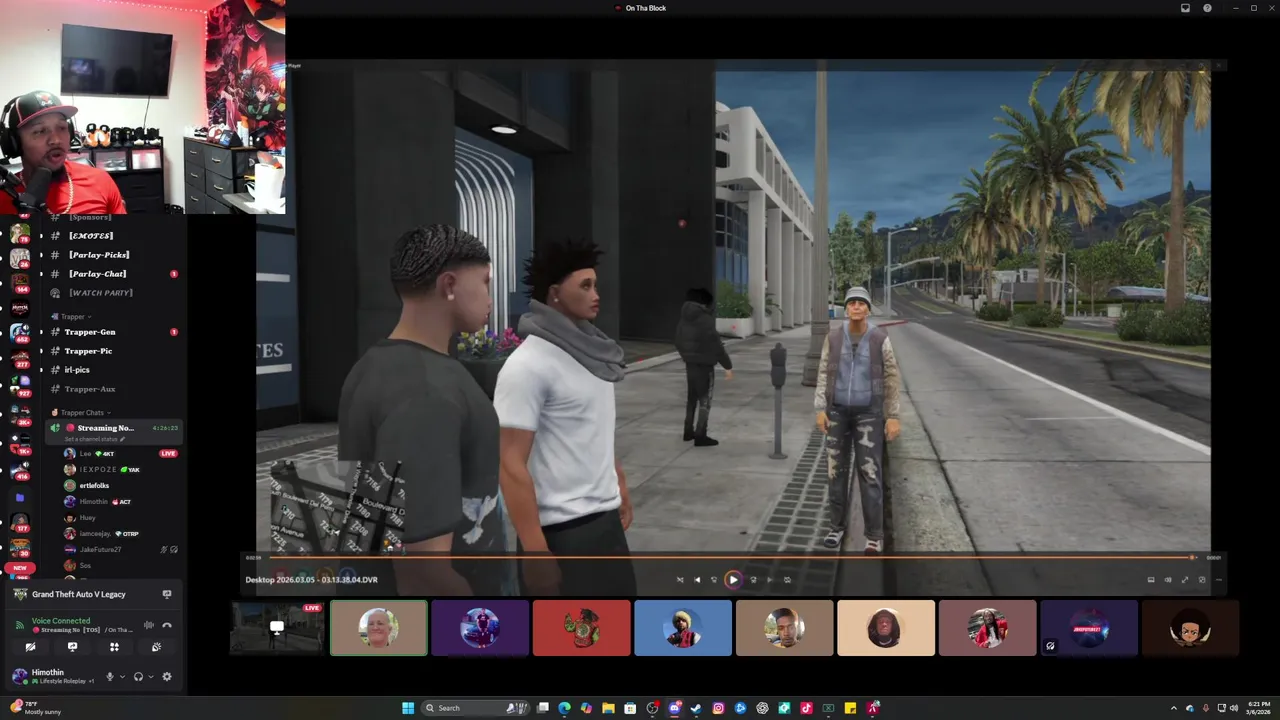Open headphones output options dropdown
The image size is (1280, 720).
pos(151,677)
